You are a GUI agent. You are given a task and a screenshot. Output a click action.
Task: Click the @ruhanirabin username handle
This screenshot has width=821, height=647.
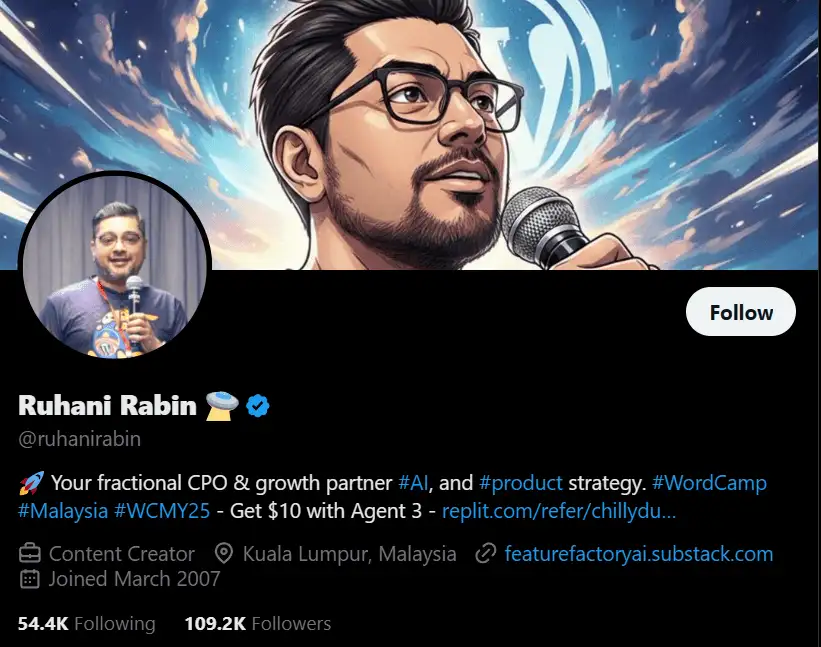[78, 439]
